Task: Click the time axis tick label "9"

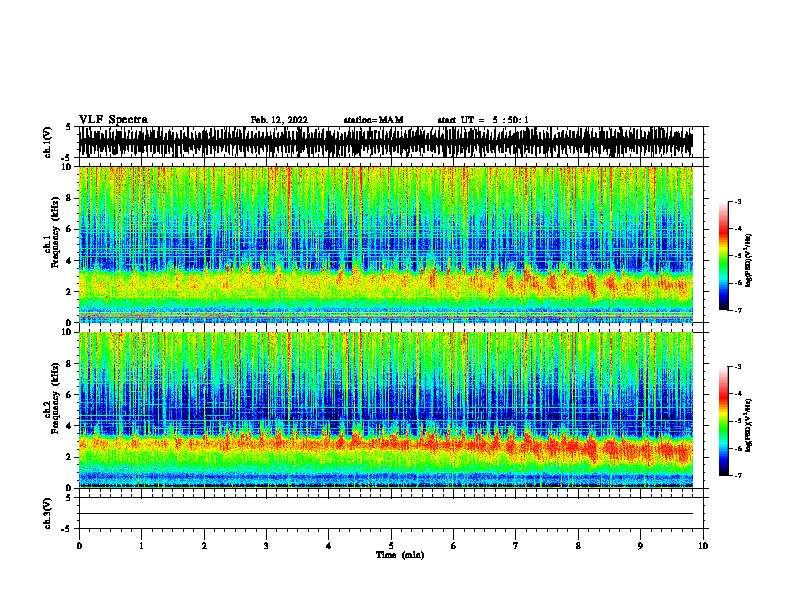Action: click(x=640, y=546)
